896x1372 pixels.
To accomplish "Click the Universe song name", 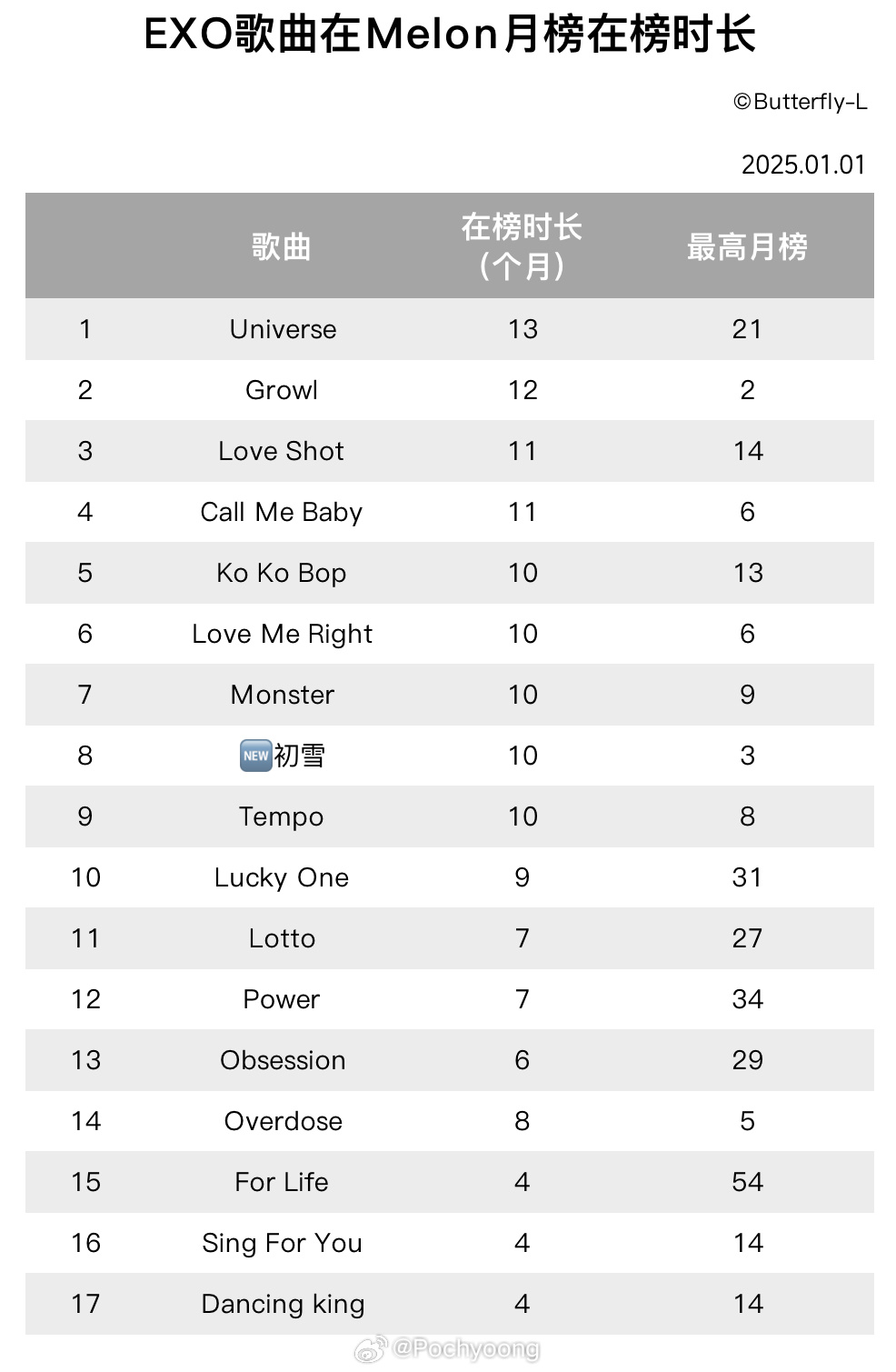I will [283, 329].
